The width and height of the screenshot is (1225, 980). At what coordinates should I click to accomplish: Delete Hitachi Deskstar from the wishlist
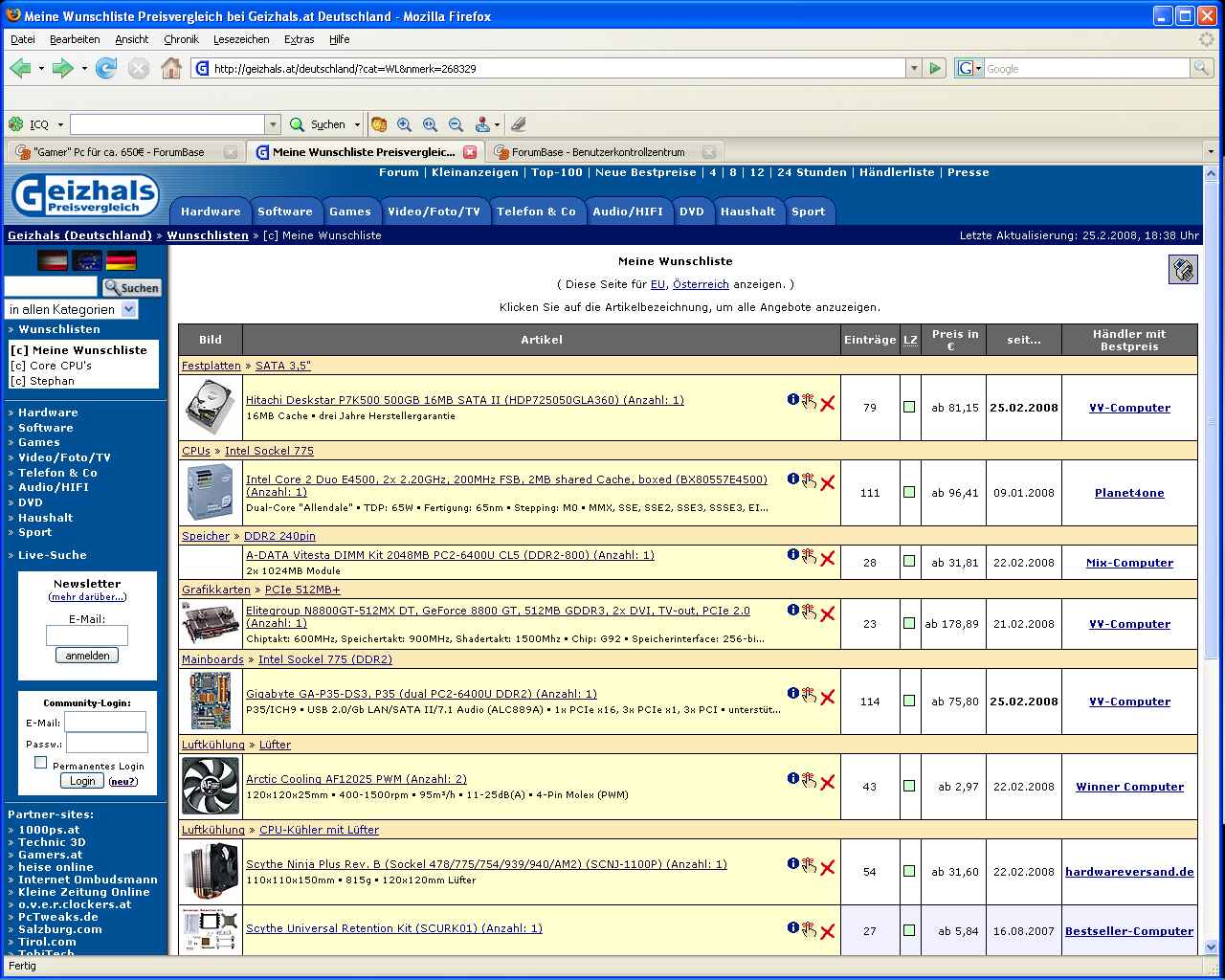pos(828,404)
